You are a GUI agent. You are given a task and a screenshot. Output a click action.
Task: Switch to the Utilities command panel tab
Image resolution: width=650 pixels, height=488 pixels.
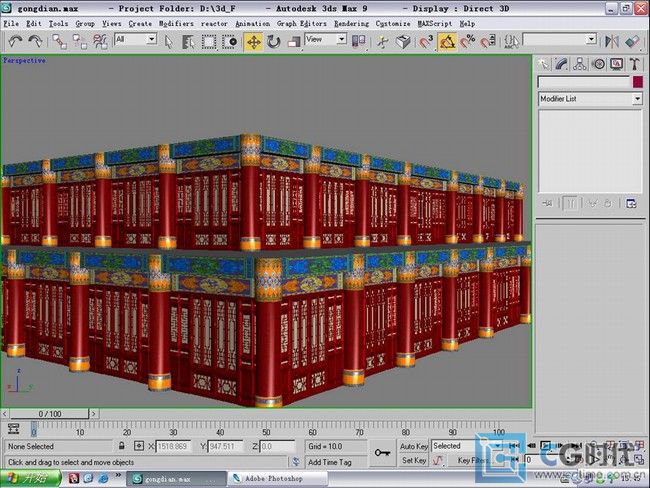point(635,64)
